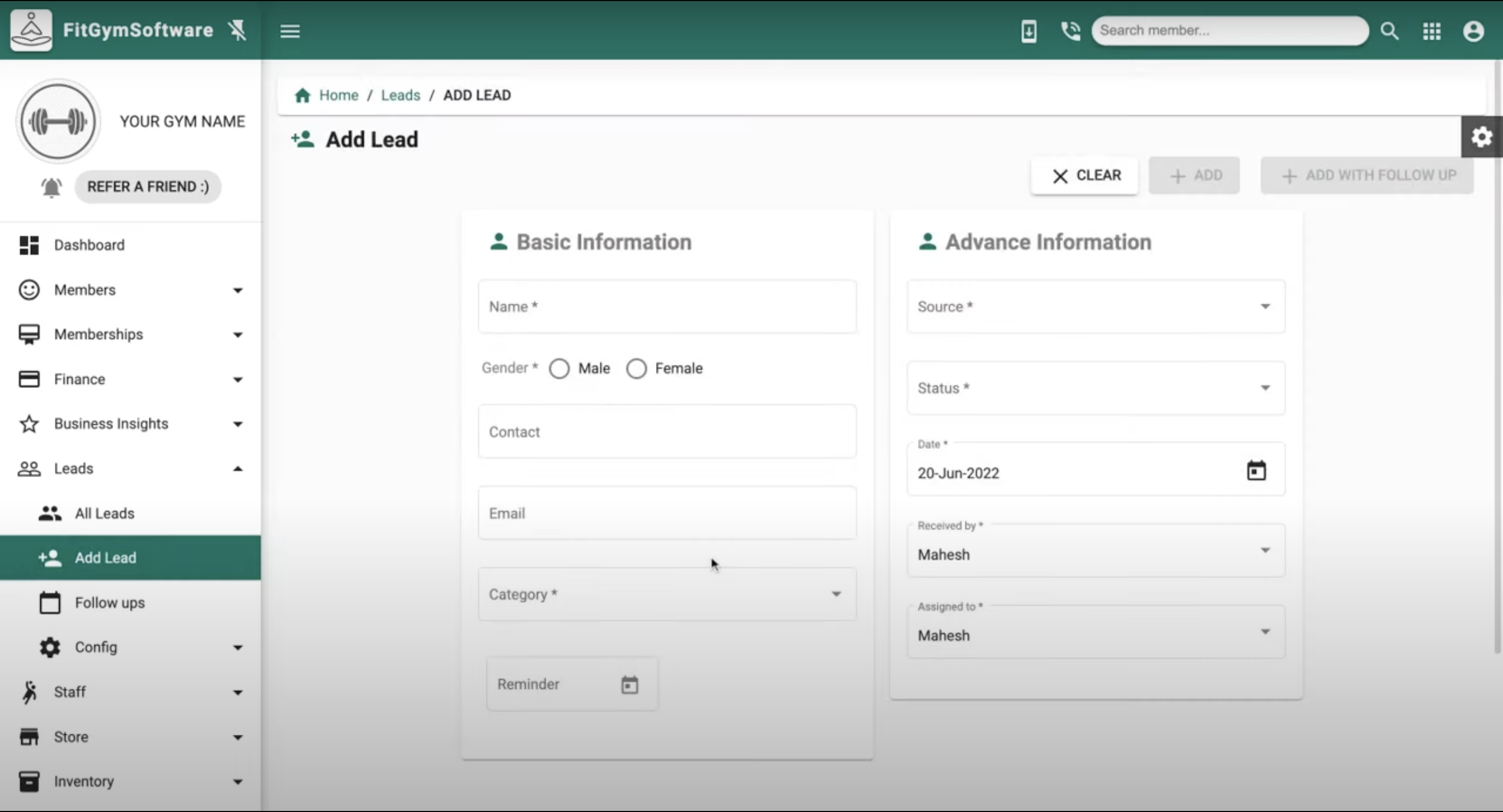The height and width of the screenshot is (812, 1503).
Task: Click the Name input field
Action: tap(666, 307)
